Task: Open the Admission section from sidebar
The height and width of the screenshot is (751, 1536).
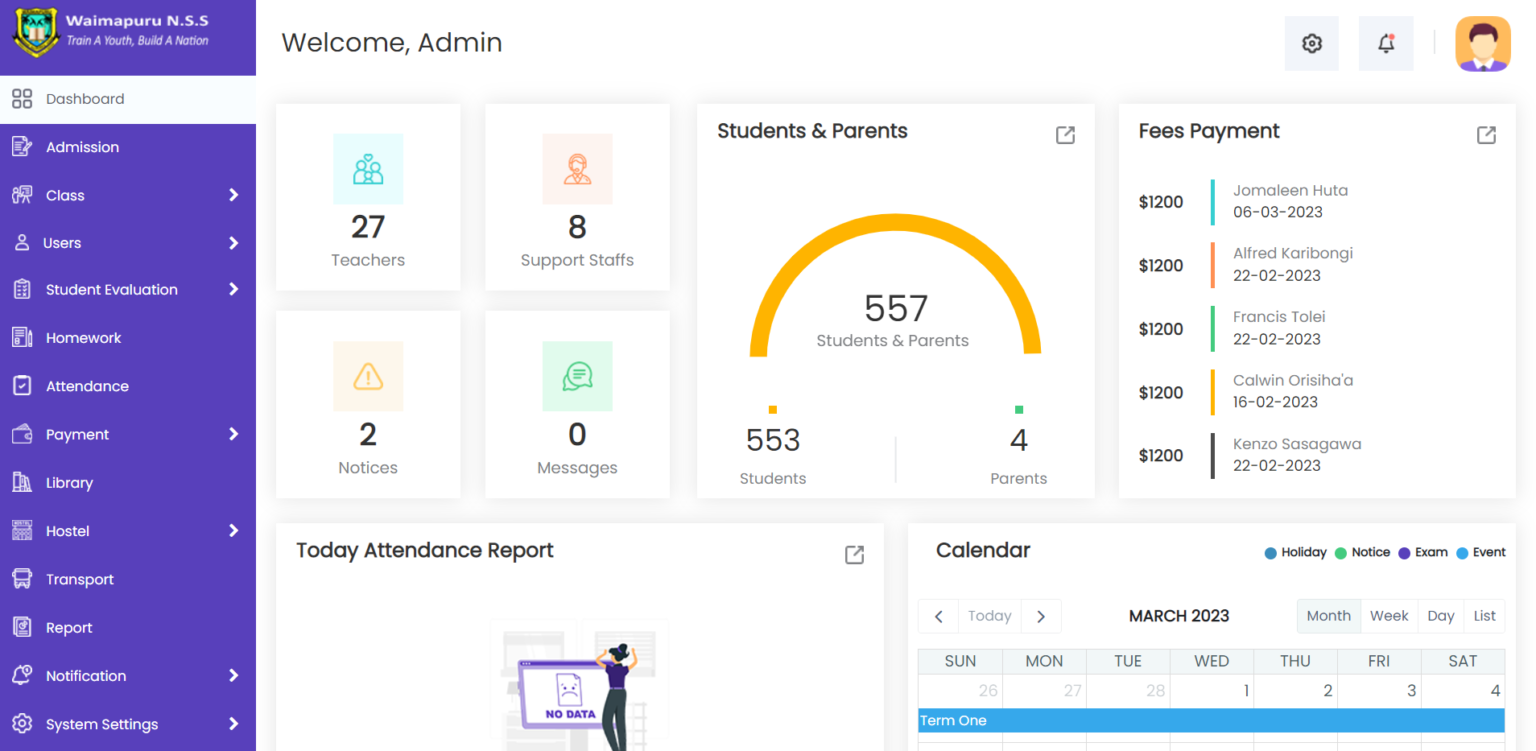Action: (84, 147)
